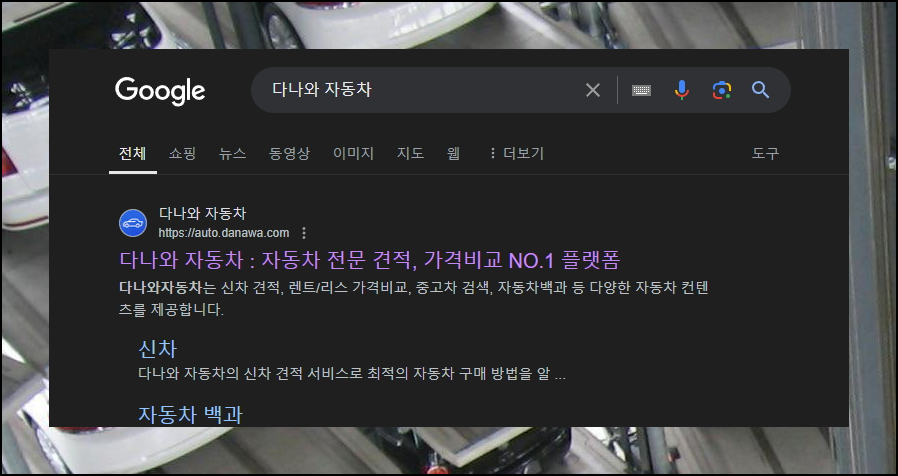Click the blue car favicon of Danawa result
The width and height of the screenshot is (898, 476).
click(133, 223)
